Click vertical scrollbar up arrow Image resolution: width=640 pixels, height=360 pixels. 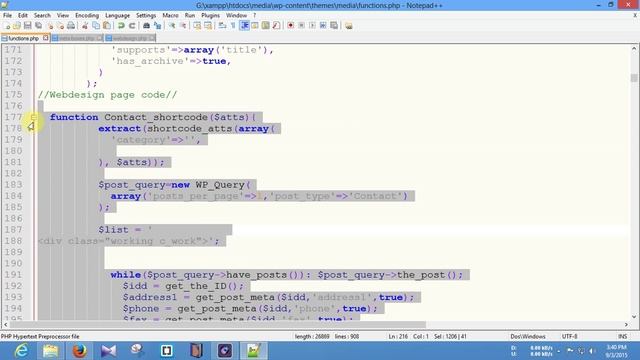(x=634, y=49)
